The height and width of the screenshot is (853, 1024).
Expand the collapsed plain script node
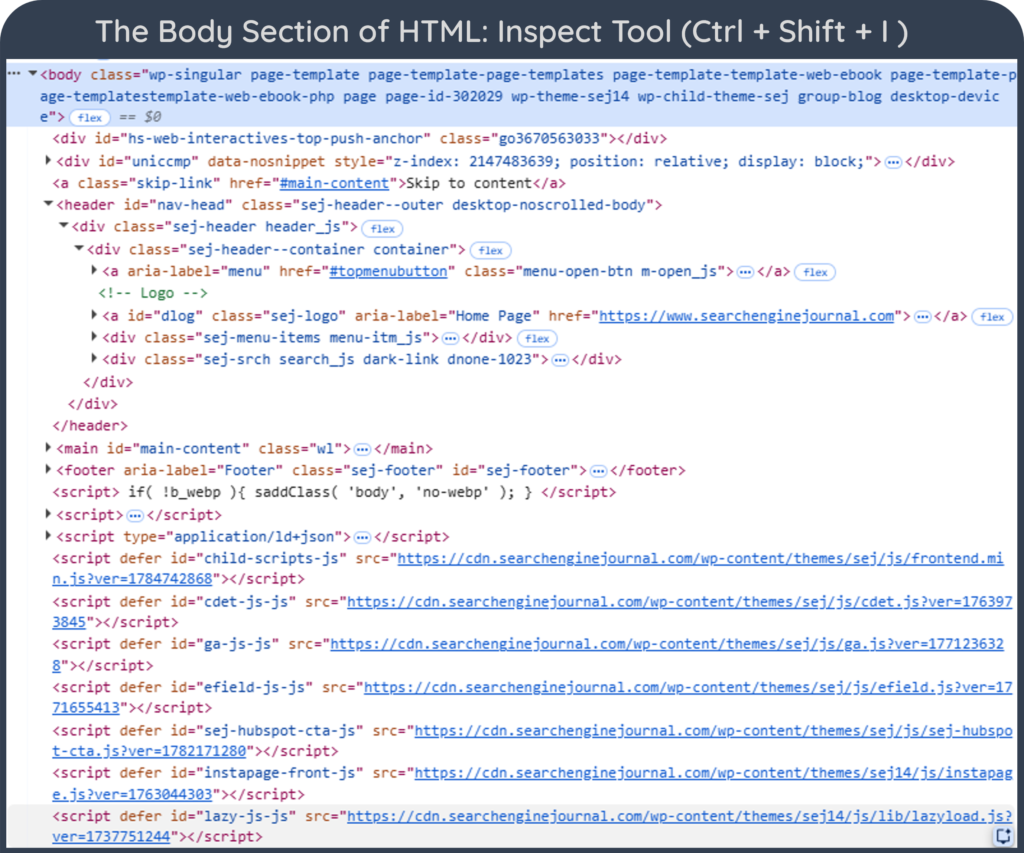(48, 514)
